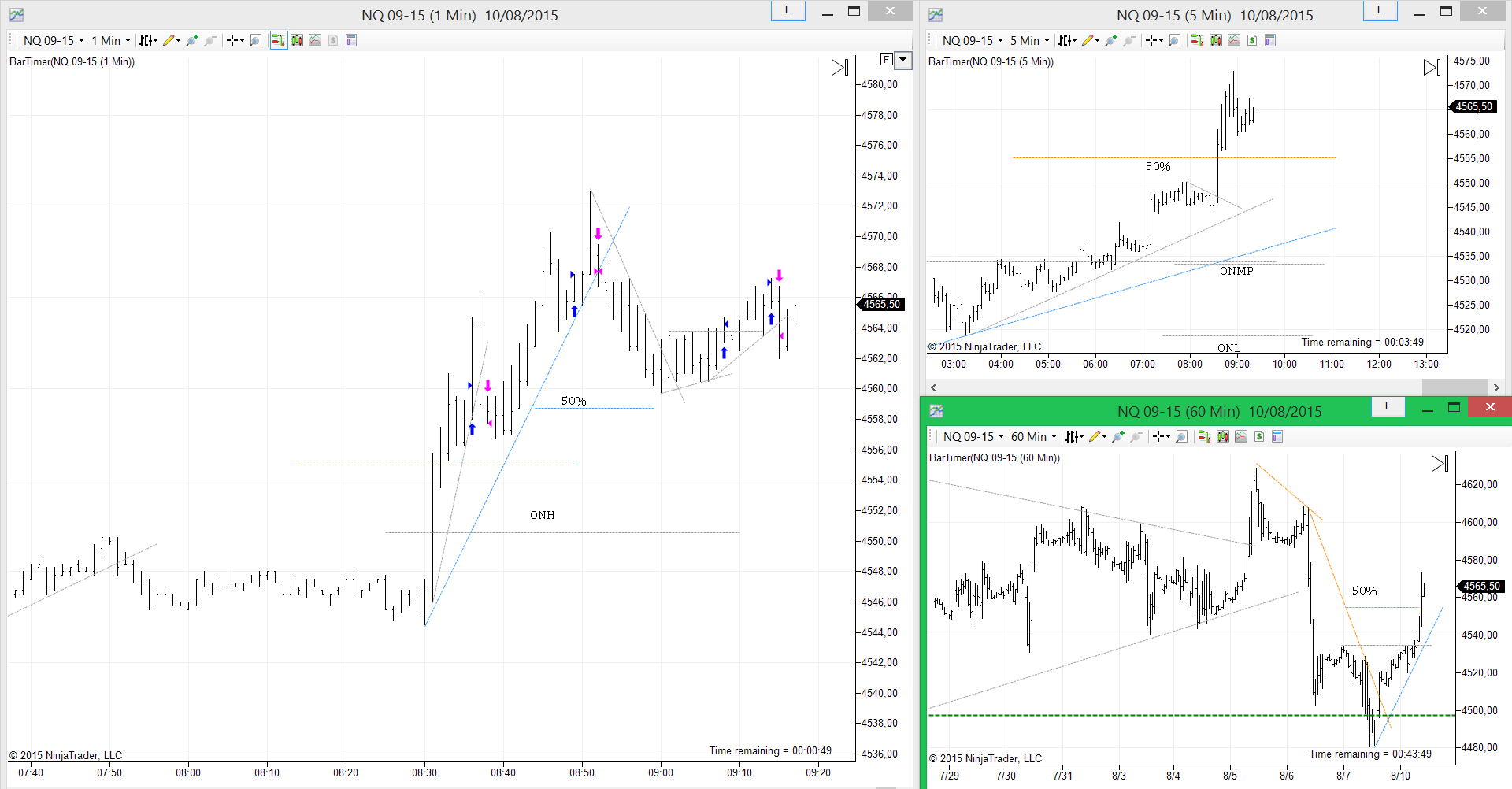Click scroll-to-last-bar arrow in 1 Min chart
This screenshot has width=1512, height=789.
839,68
